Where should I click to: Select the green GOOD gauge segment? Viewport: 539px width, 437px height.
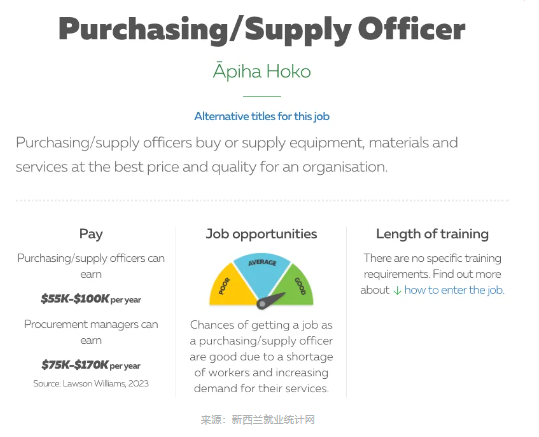coord(295,285)
